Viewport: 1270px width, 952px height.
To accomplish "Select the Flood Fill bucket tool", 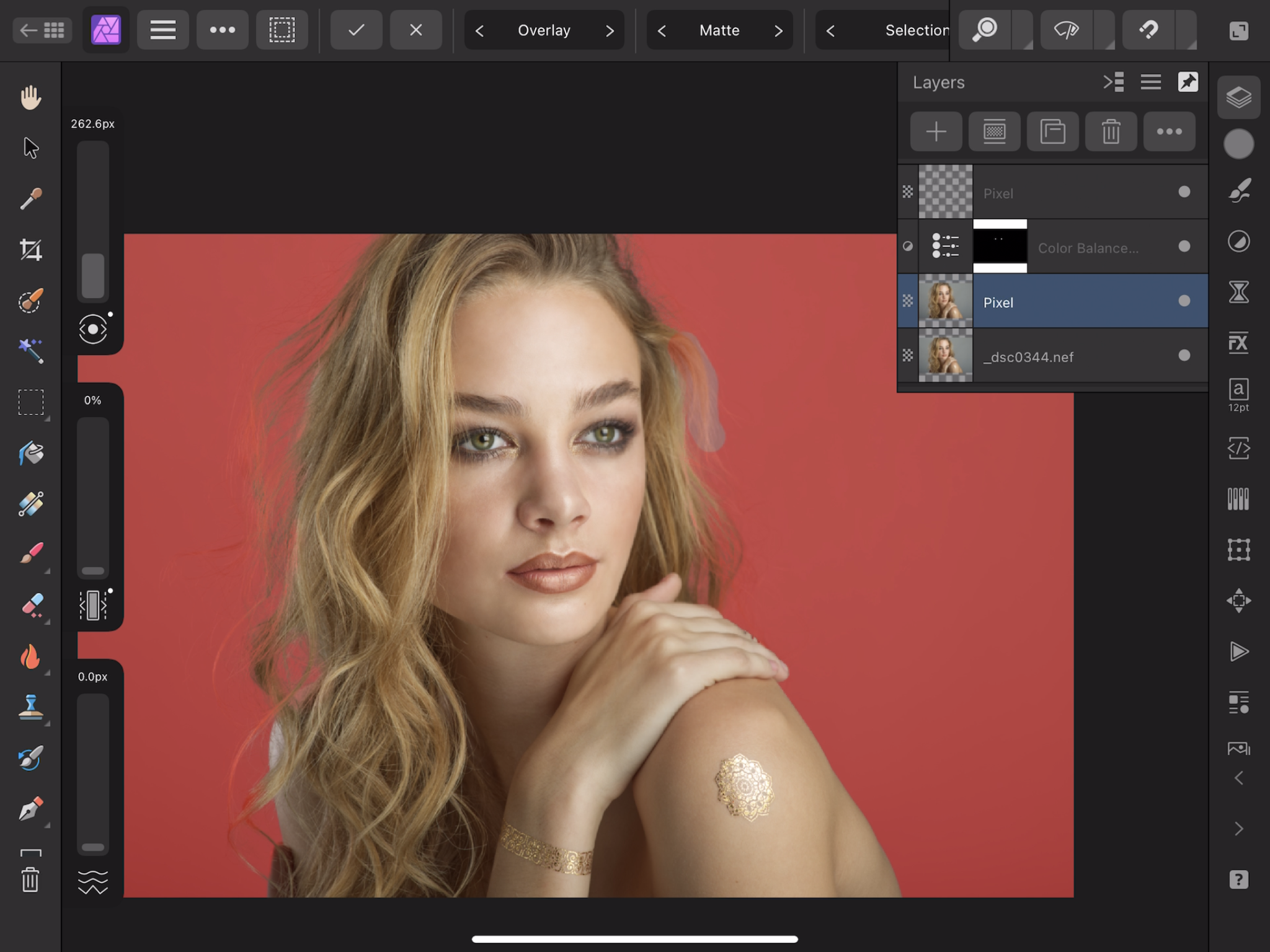I will 30,453.
